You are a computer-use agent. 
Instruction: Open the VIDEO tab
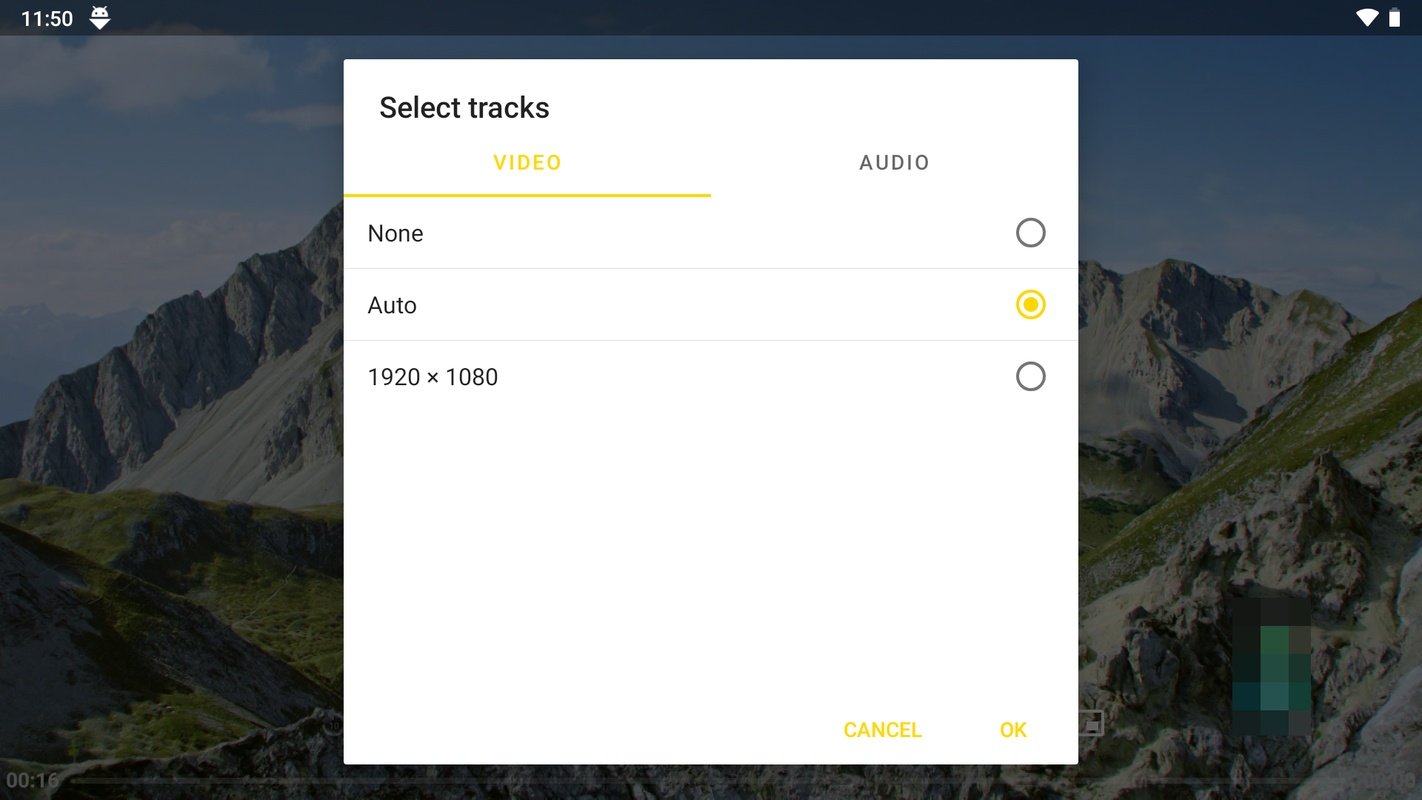tap(527, 163)
